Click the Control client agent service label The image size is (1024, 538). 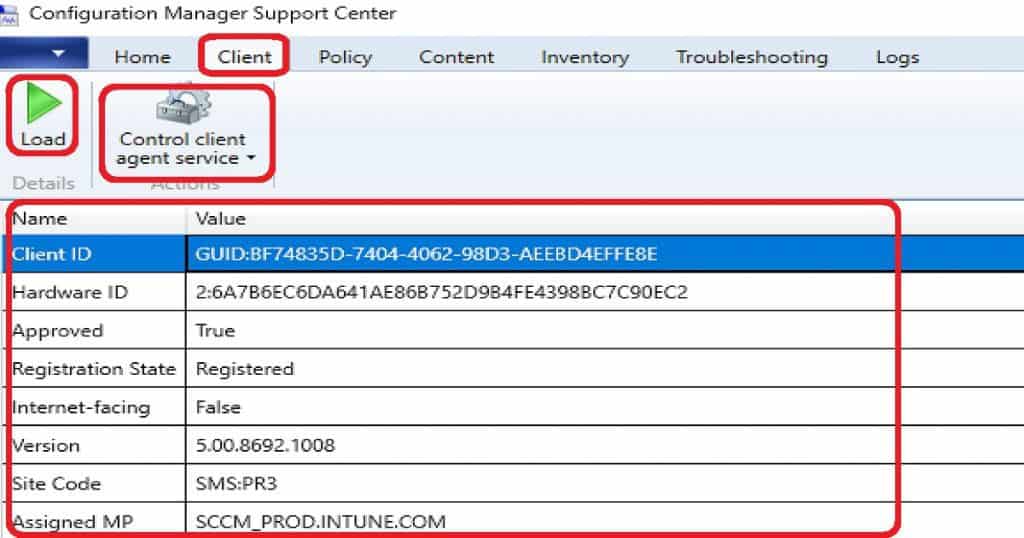click(183, 149)
